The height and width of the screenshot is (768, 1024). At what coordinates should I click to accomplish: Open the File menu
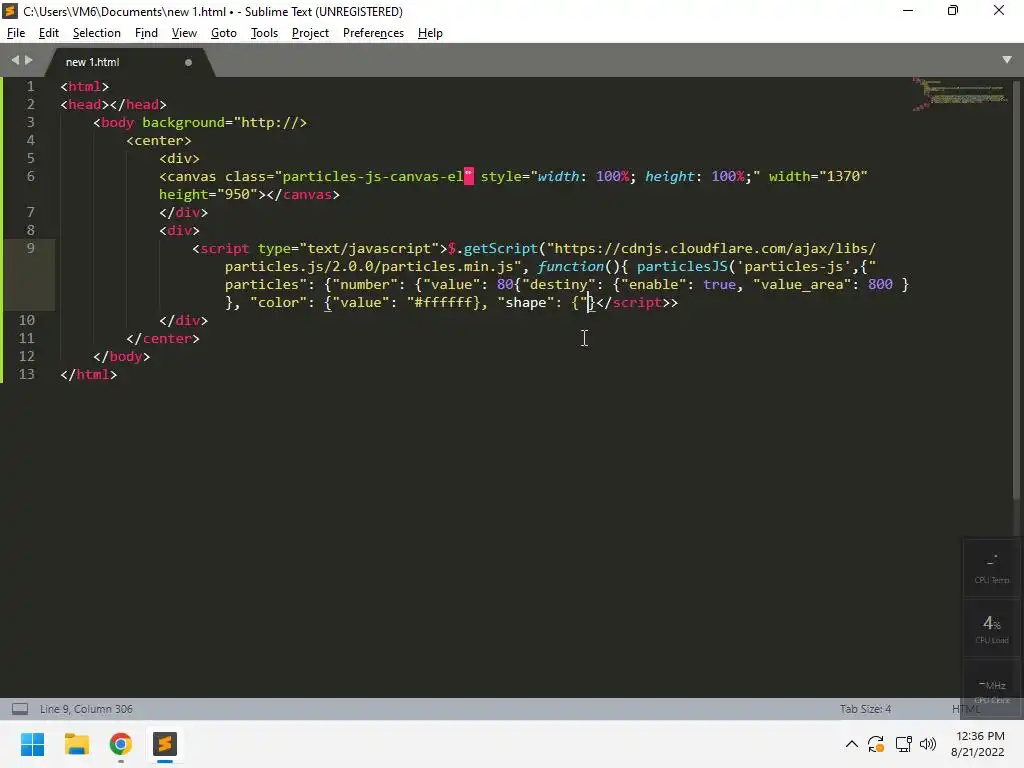coord(16,33)
